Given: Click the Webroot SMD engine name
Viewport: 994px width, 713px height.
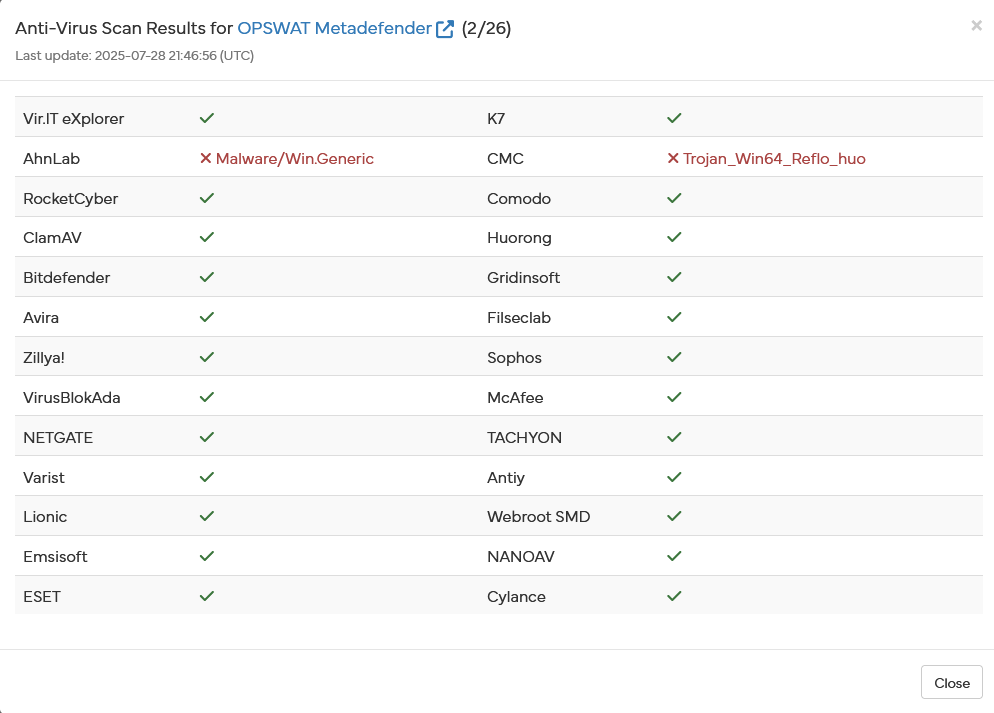Looking at the screenshot, I should (x=539, y=517).
